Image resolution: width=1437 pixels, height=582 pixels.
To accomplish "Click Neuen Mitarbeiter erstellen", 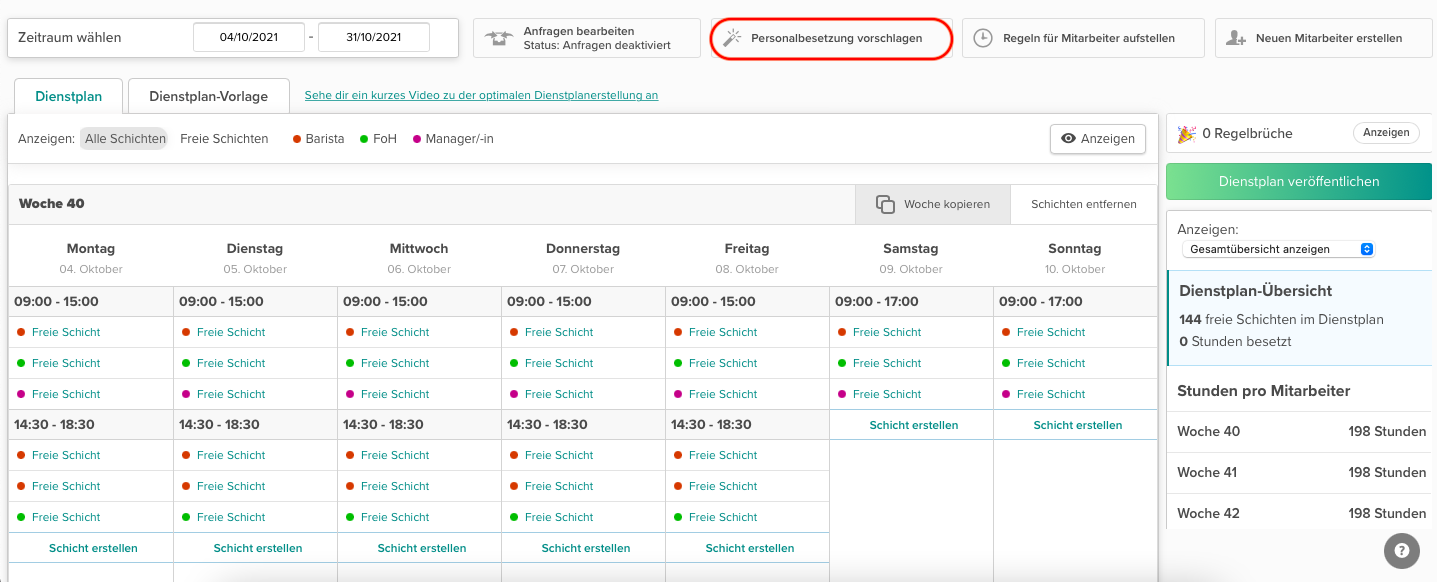I will click(1324, 38).
